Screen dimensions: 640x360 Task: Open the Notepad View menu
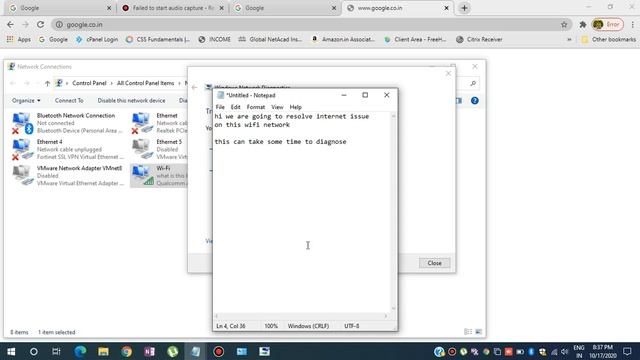tap(277, 107)
